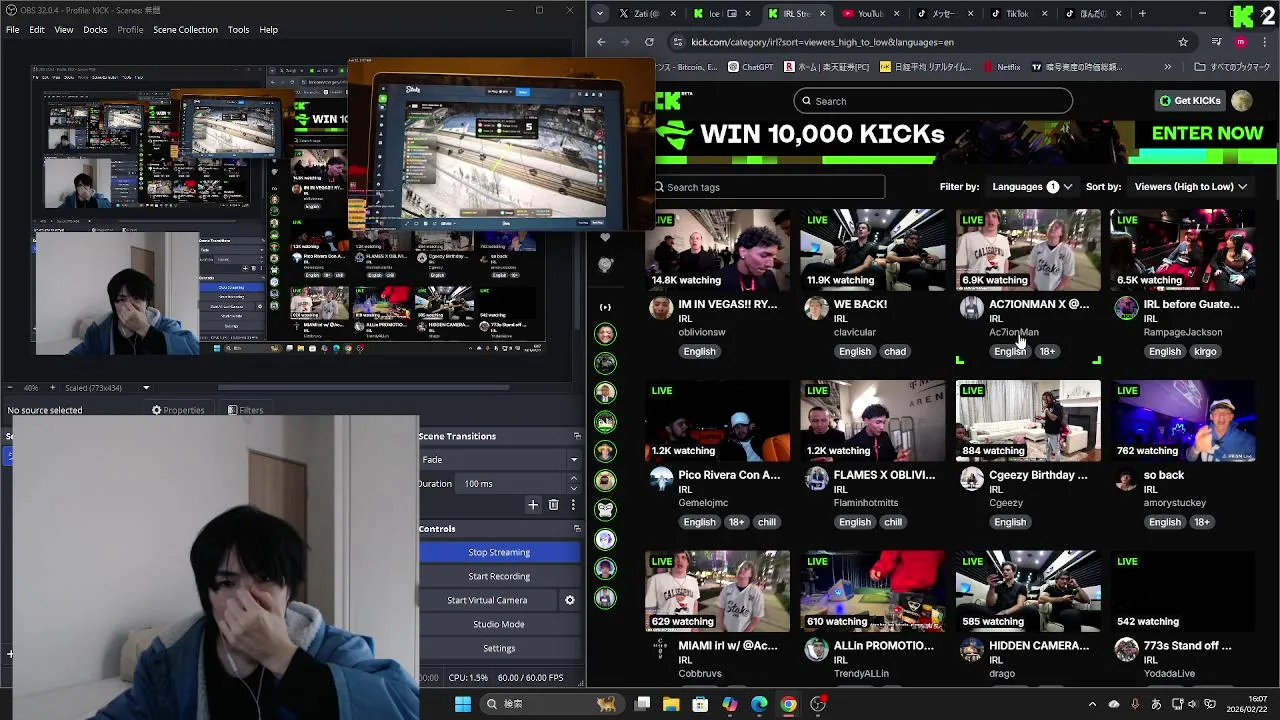Select the kirgo tag on RampageJackson stream
The width and height of the screenshot is (1280, 720).
[1205, 352]
